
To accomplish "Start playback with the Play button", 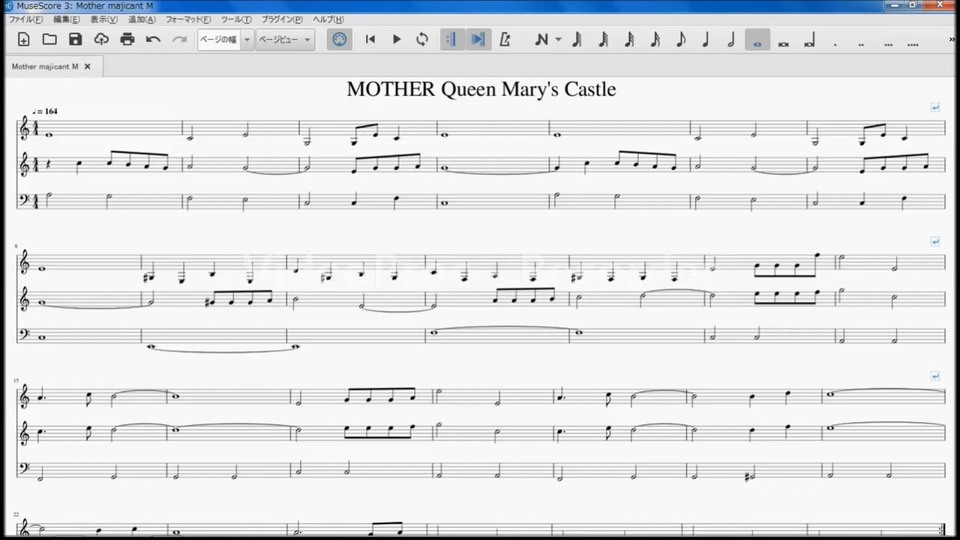I will coord(396,40).
